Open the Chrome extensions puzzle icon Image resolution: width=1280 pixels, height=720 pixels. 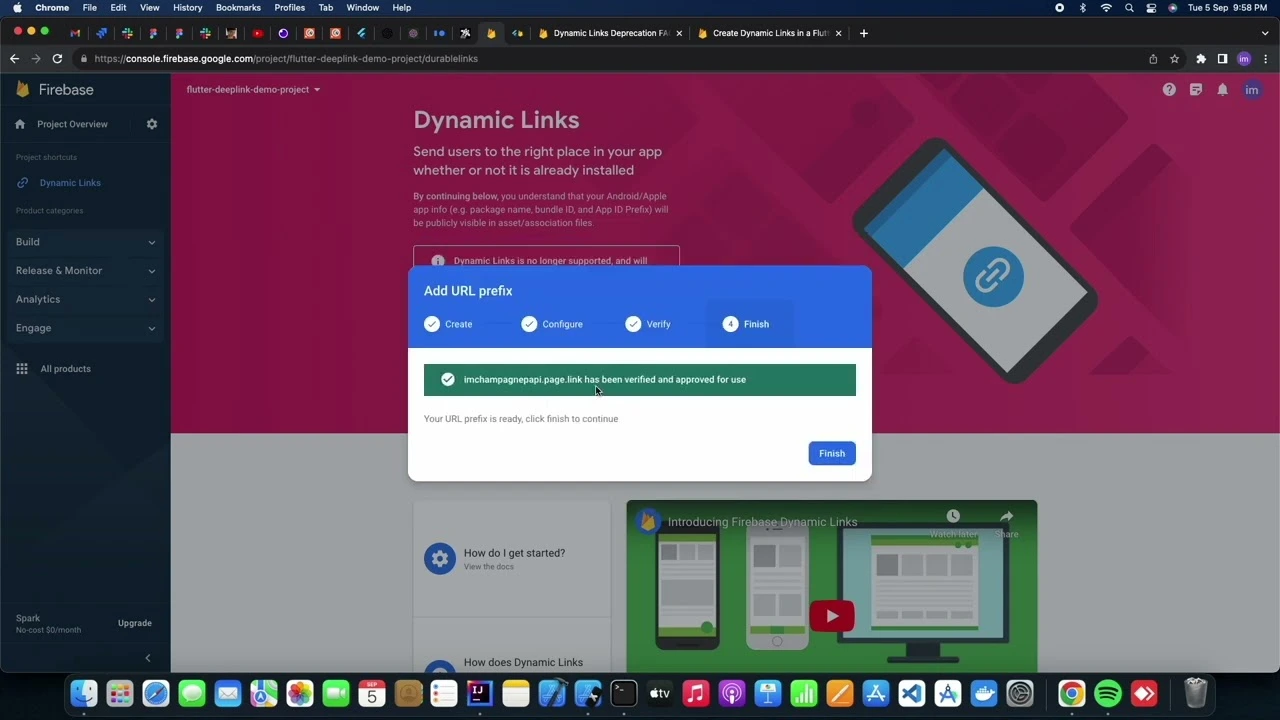(x=1201, y=59)
